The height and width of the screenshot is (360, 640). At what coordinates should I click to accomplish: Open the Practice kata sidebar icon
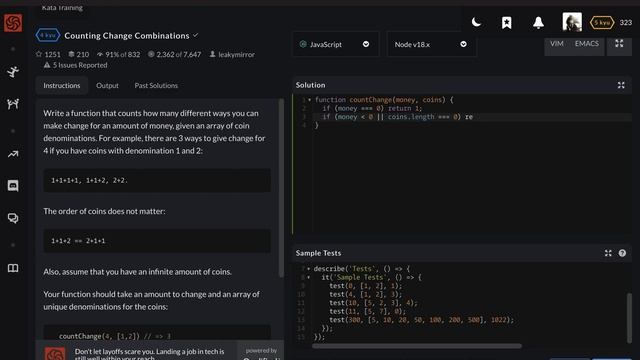tap(13, 72)
